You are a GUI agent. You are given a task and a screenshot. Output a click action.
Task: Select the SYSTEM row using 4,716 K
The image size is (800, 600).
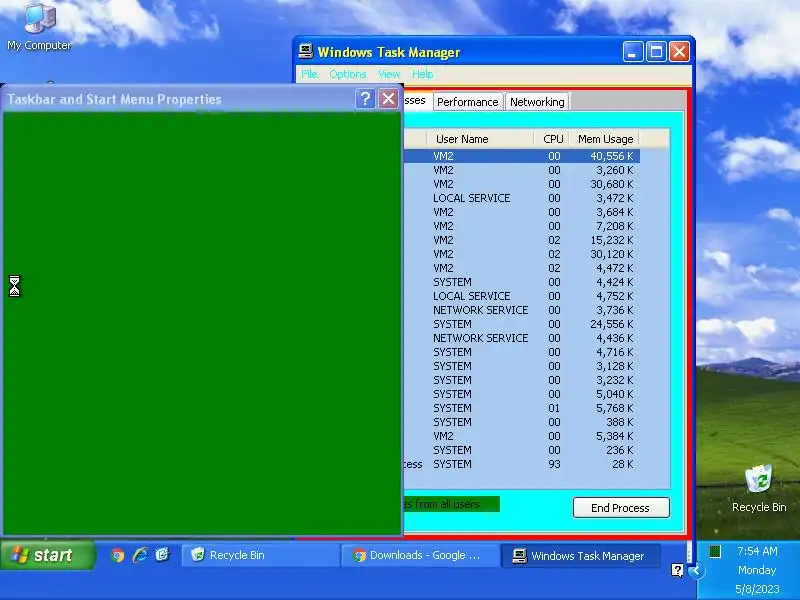coord(521,353)
